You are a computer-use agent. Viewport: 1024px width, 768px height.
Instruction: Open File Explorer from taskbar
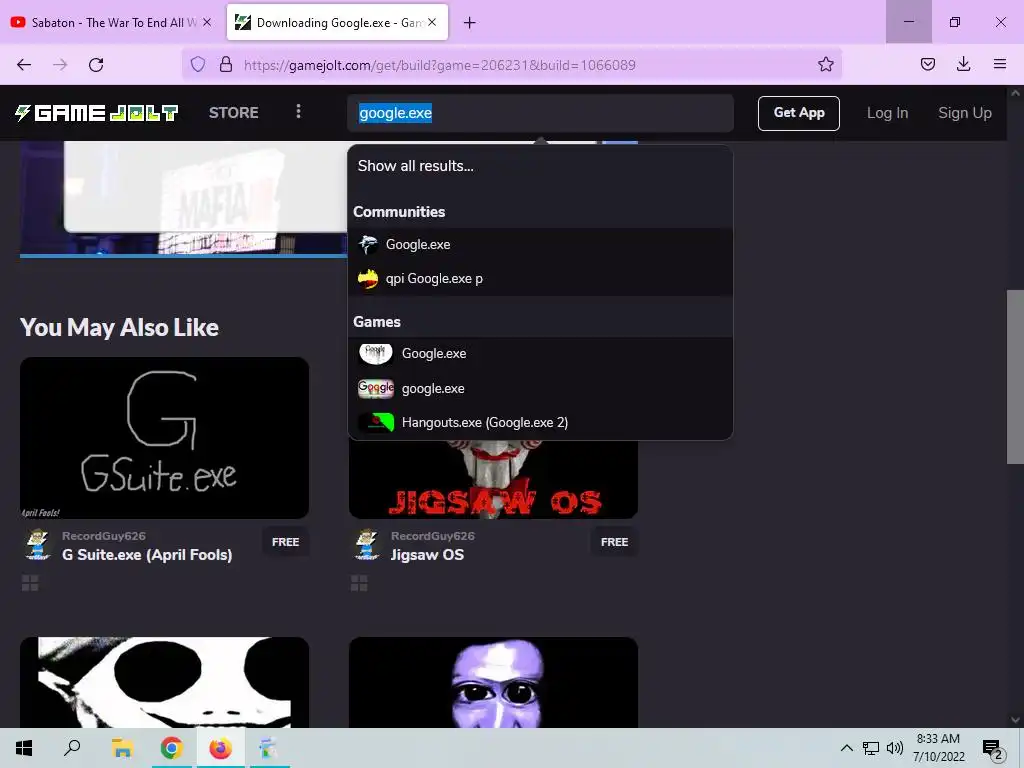(x=122, y=748)
